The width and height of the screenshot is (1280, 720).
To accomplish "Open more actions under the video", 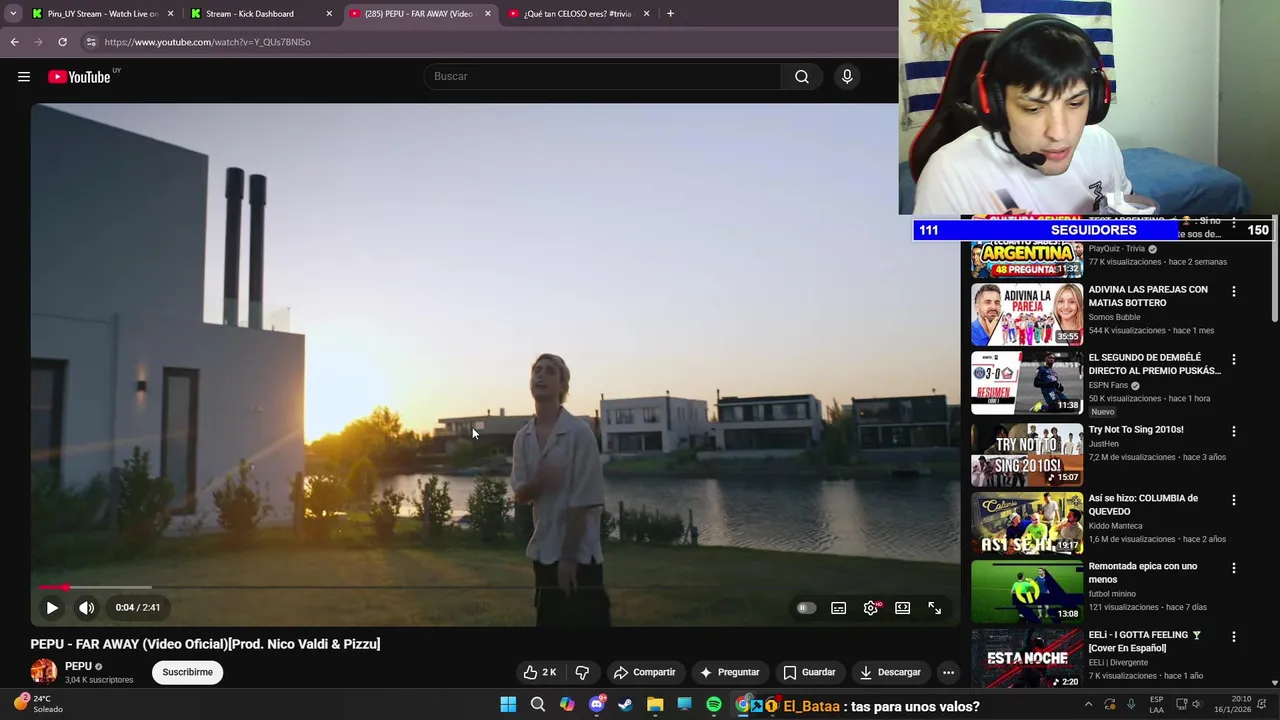I will 948,672.
